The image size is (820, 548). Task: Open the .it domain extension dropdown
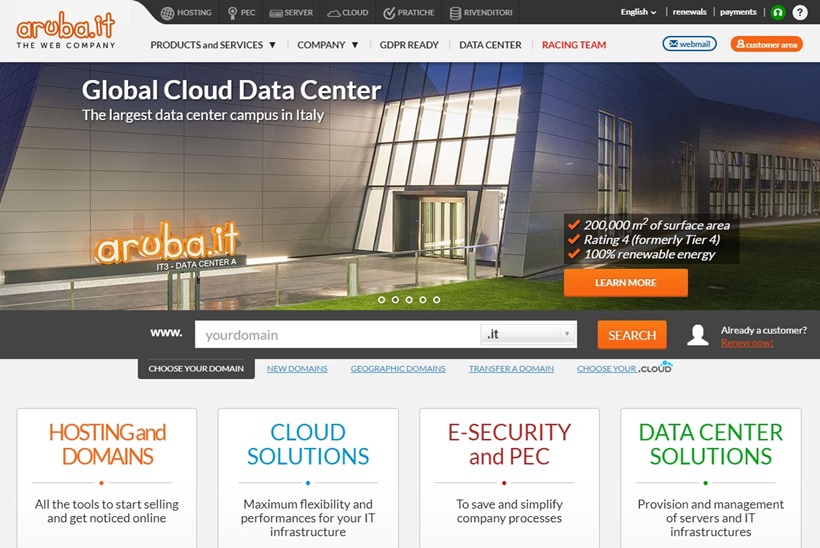click(x=528, y=334)
